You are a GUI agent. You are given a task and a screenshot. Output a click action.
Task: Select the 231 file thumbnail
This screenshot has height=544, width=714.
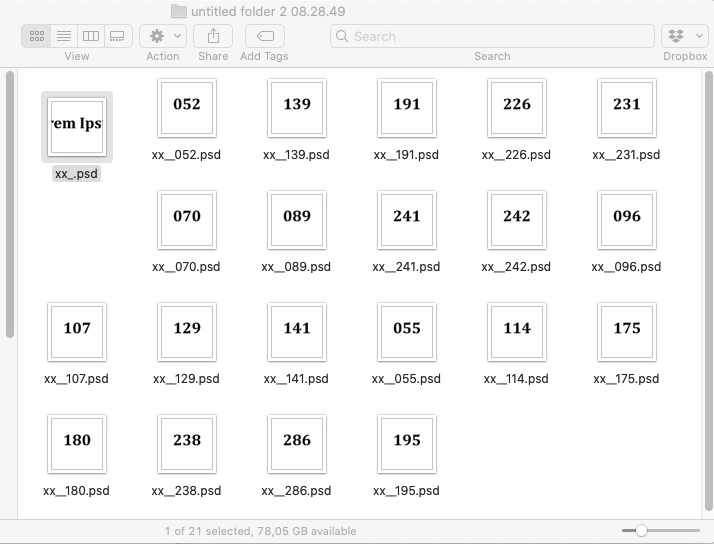pyautogui.click(x=627, y=108)
